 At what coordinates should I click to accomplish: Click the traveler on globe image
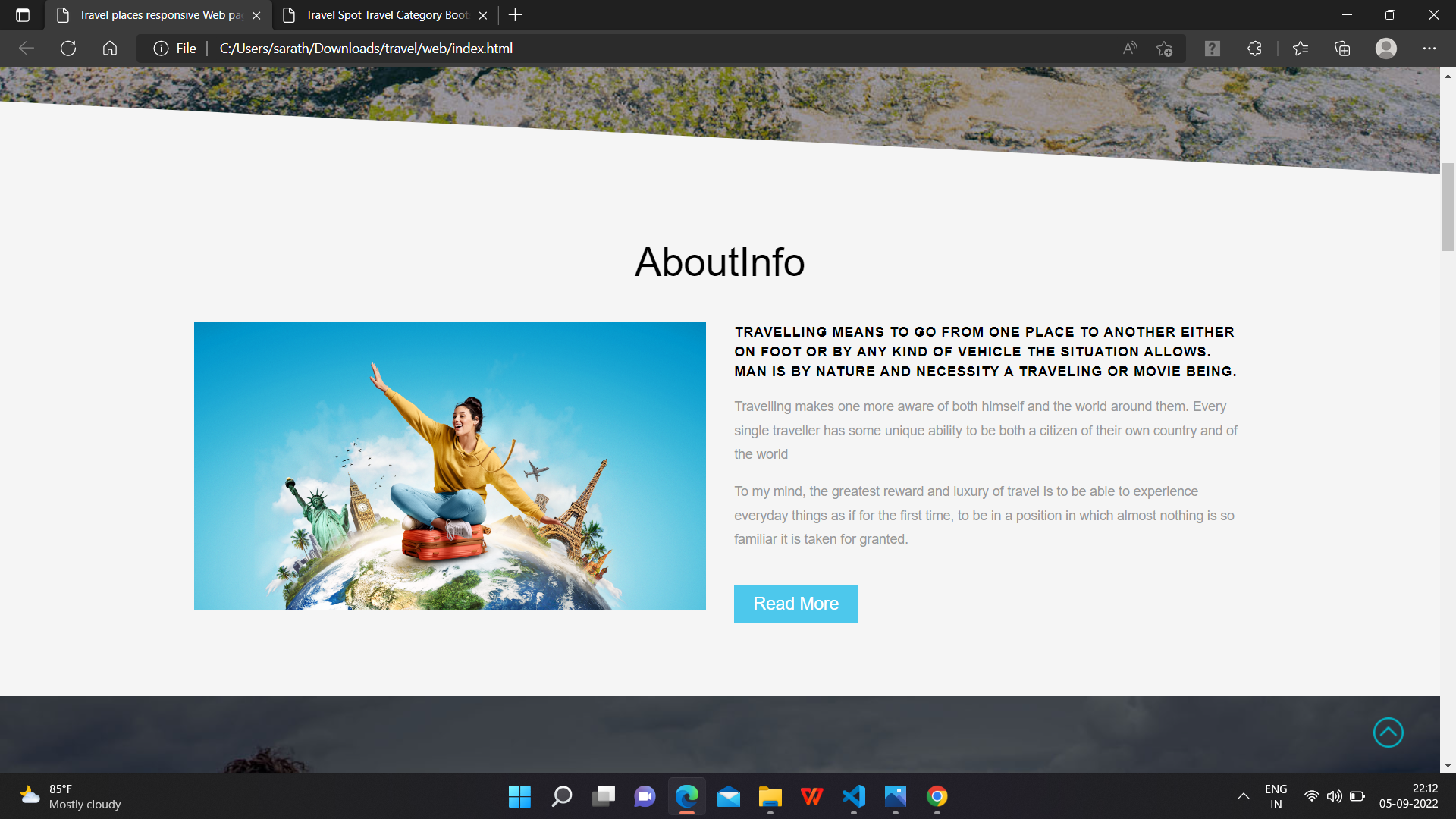[x=450, y=466]
